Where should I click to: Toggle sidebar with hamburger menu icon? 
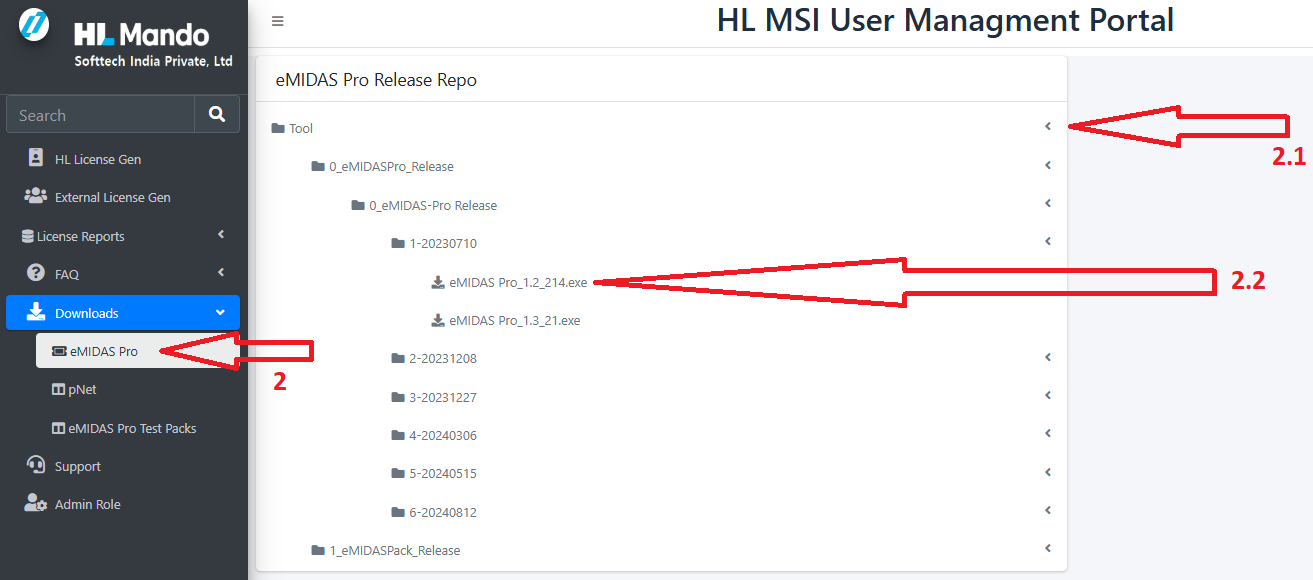(x=277, y=21)
